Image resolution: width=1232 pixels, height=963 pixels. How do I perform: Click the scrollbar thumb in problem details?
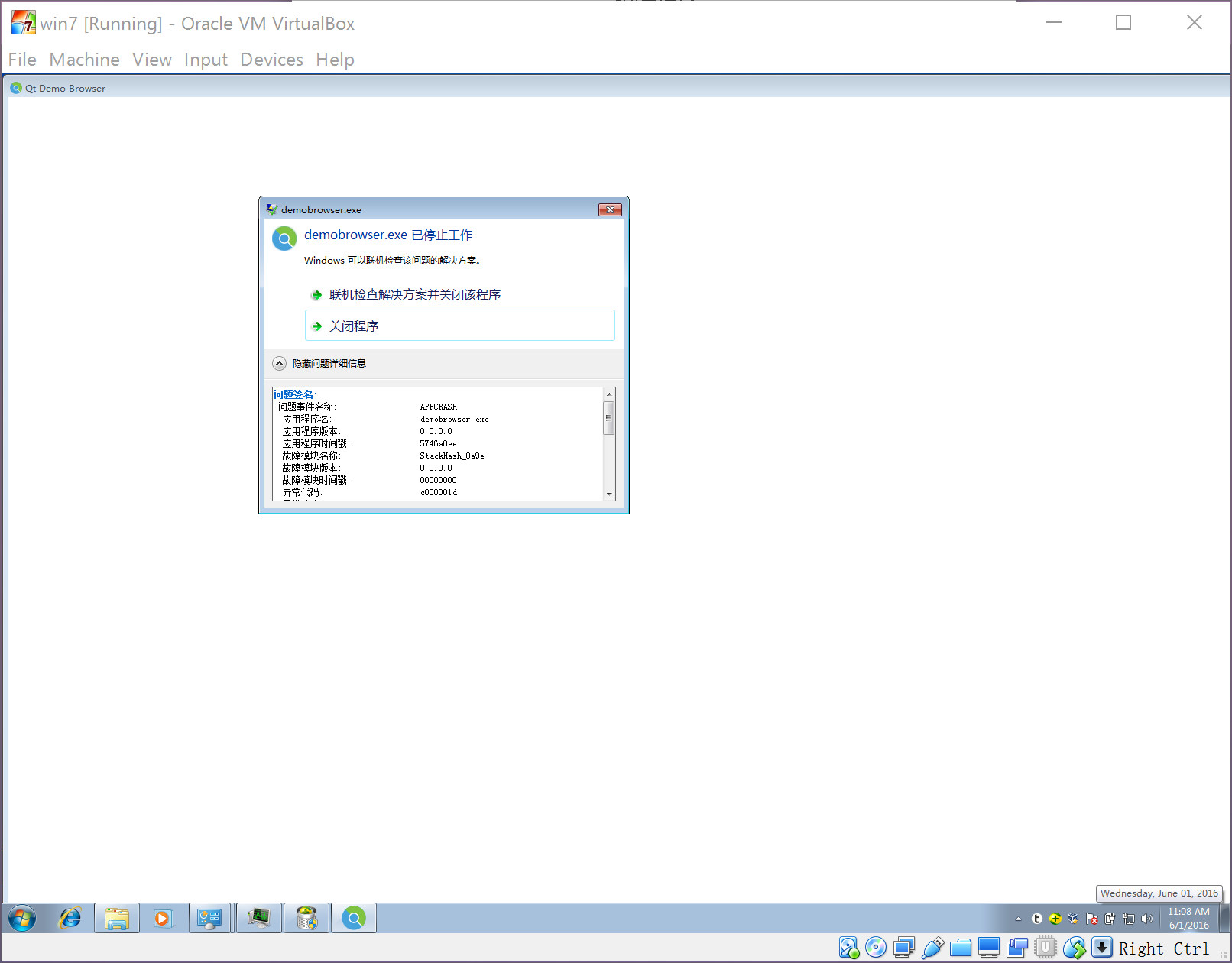coord(609,418)
